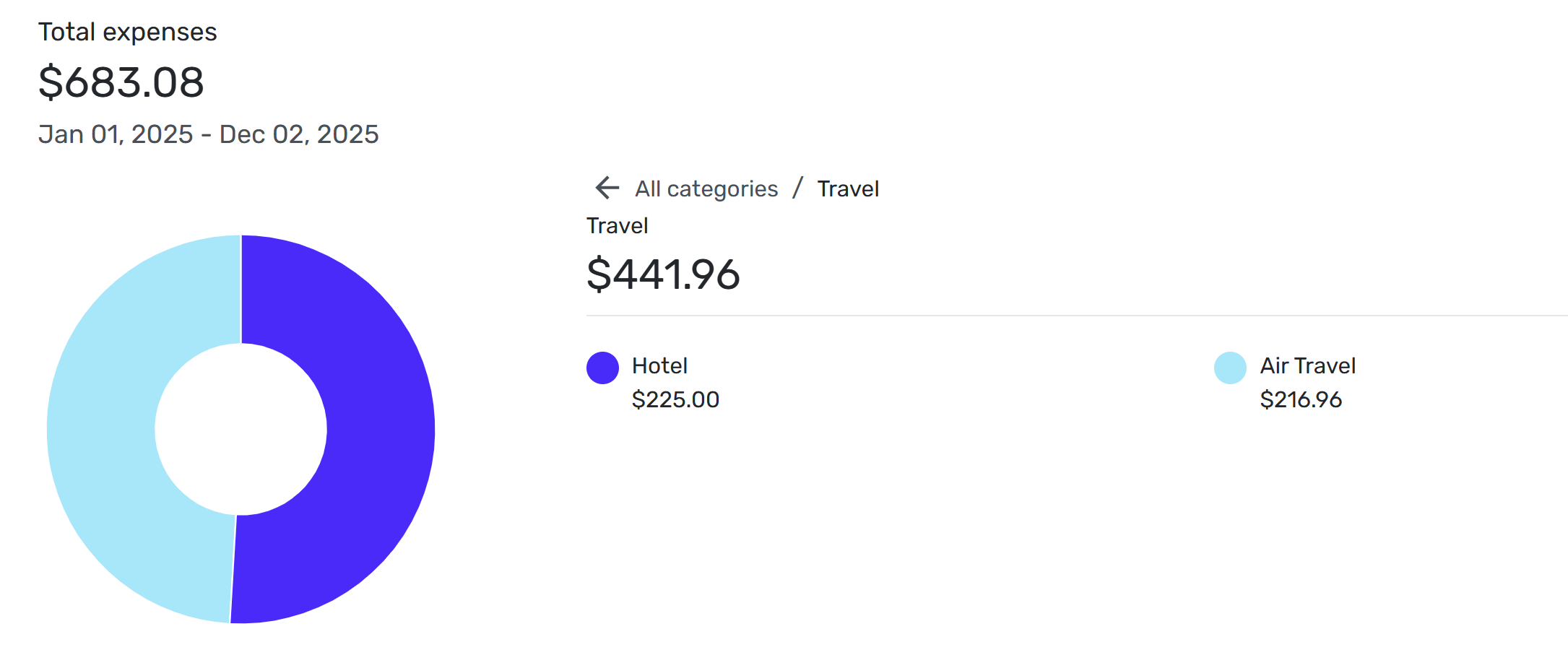Go back to All categories
This screenshot has height=668, width=1568.
706,189
